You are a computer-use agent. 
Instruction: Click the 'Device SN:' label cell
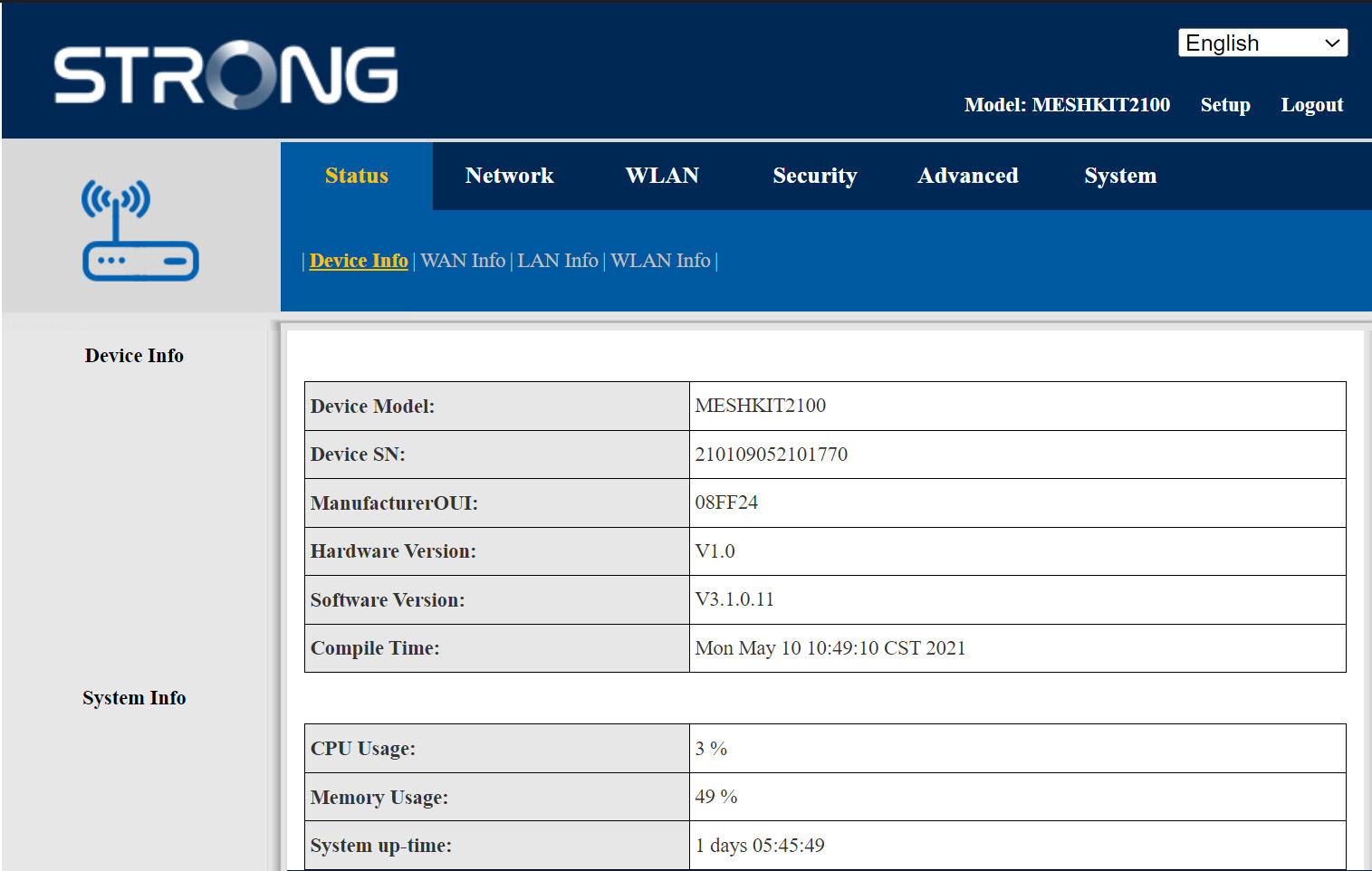[x=497, y=455]
